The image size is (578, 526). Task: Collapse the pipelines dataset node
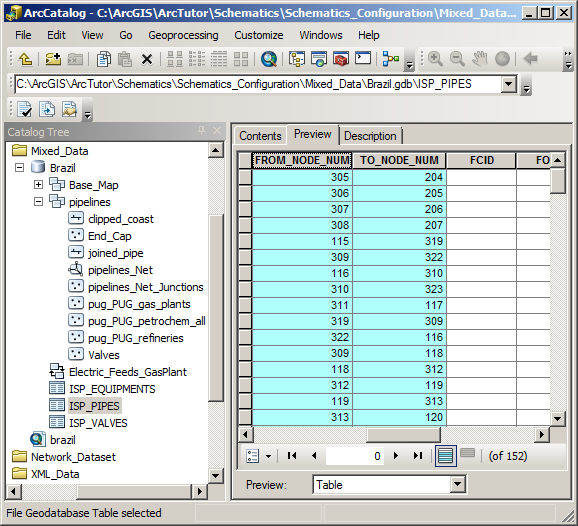point(38,202)
